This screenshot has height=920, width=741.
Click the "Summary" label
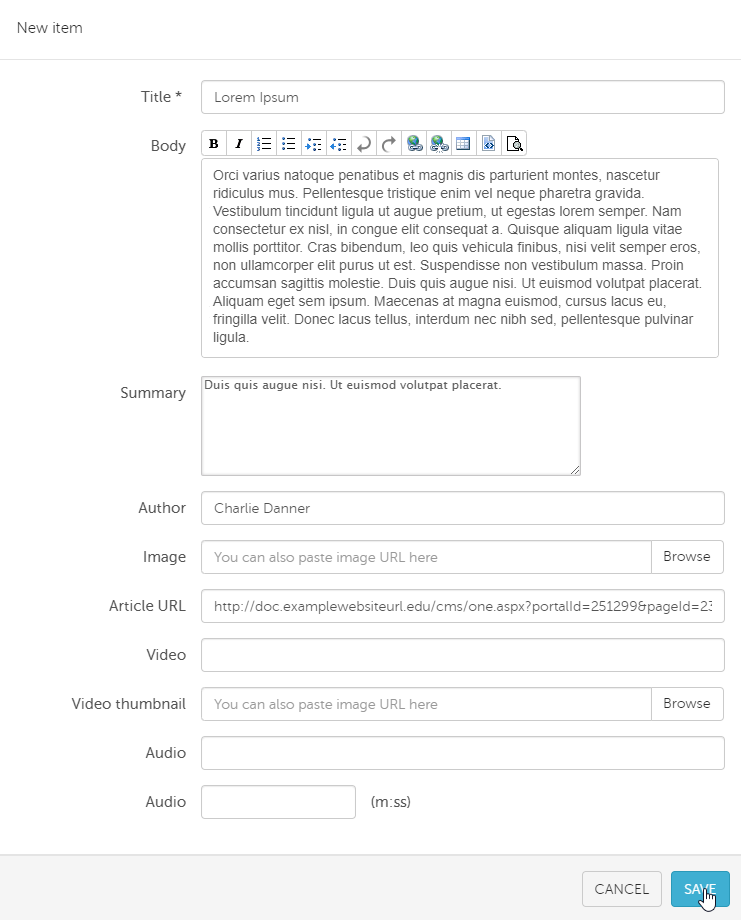(x=153, y=393)
